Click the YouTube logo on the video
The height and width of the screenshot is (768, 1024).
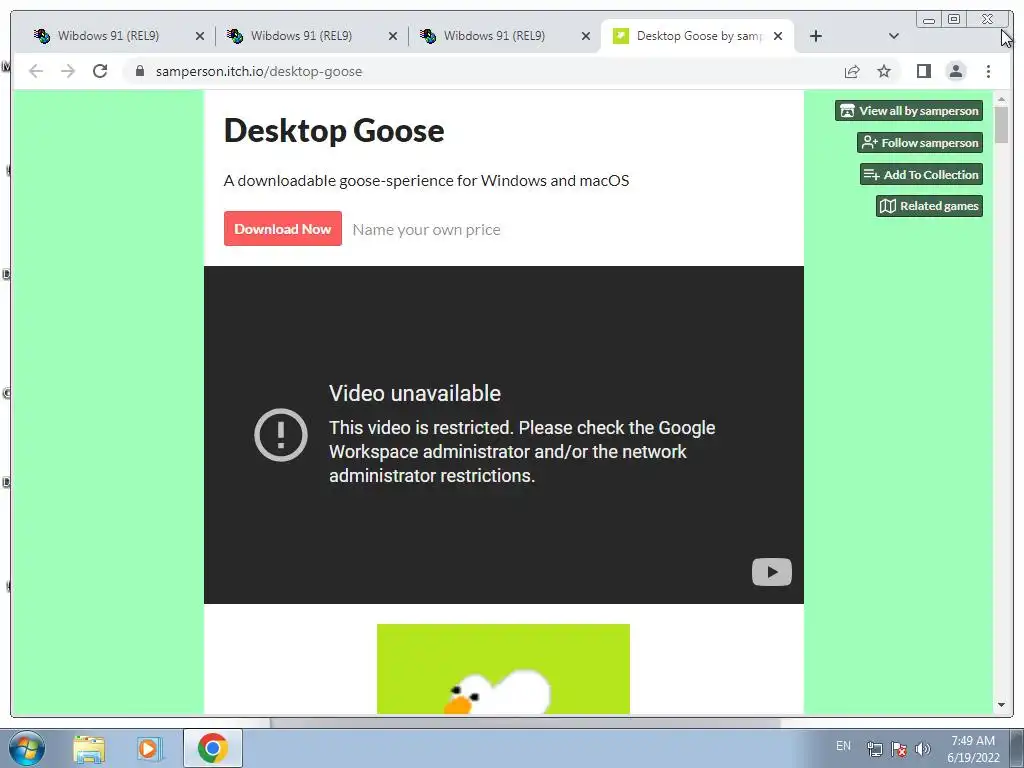(771, 572)
